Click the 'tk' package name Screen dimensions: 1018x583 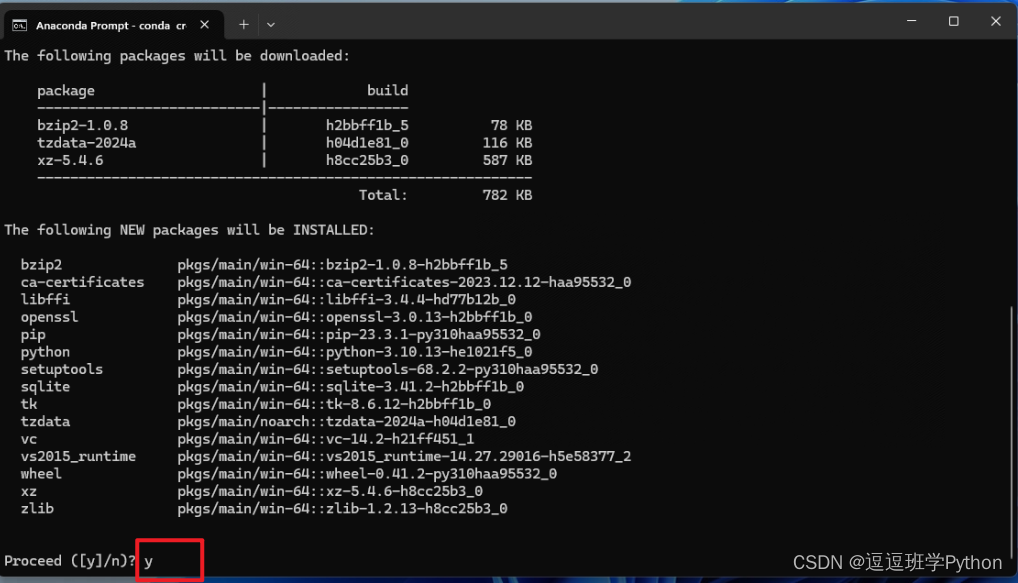tap(29, 404)
